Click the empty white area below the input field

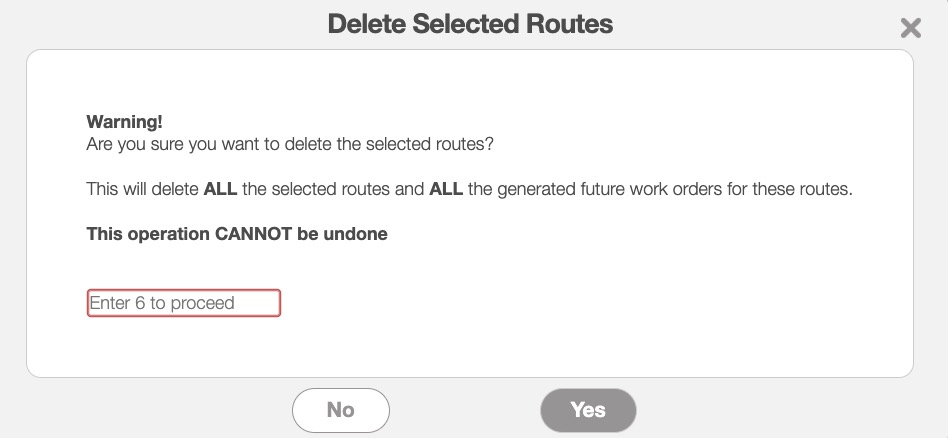470,346
